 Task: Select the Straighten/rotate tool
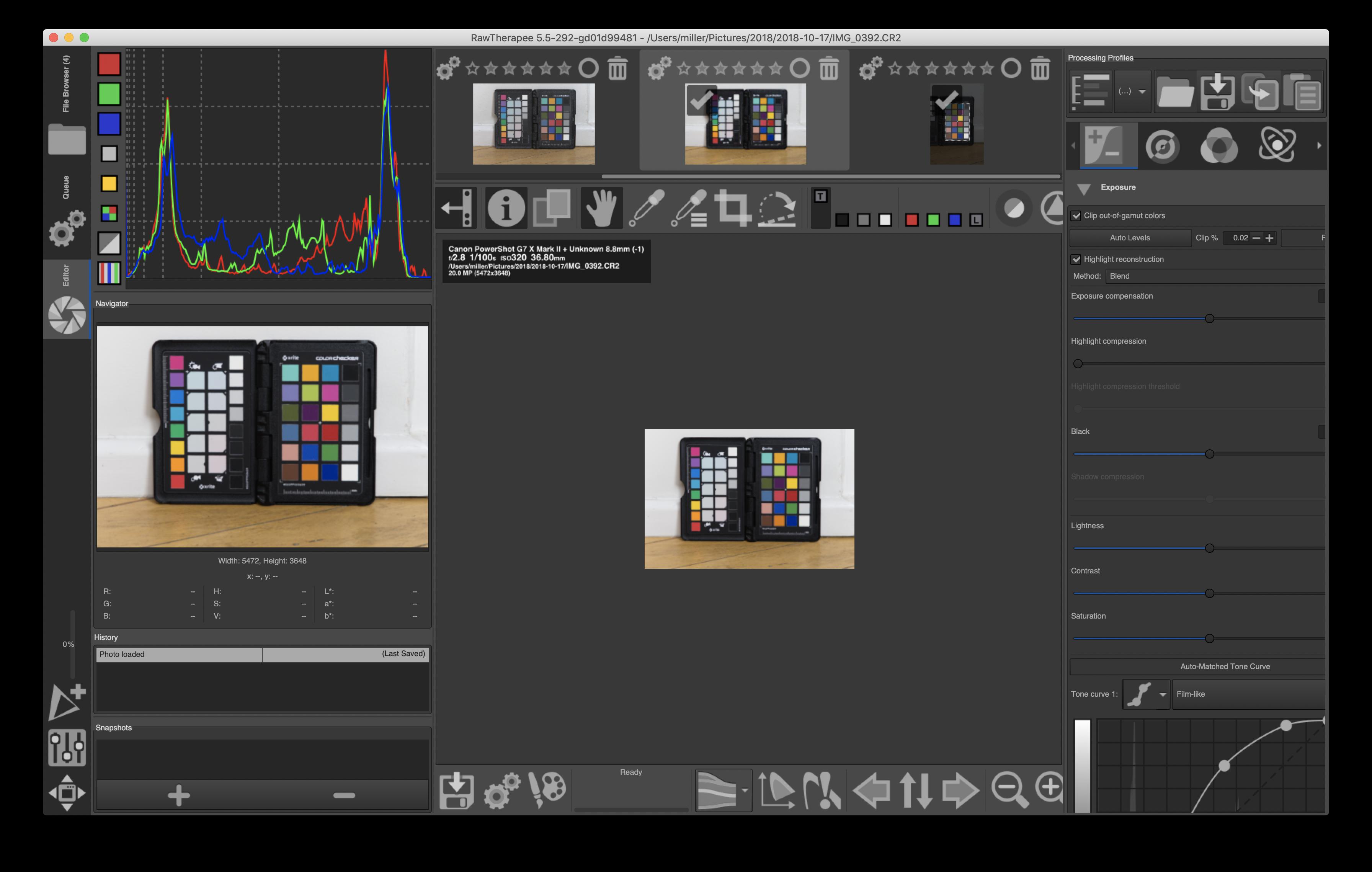pyautogui.click(x=777, y=208)
